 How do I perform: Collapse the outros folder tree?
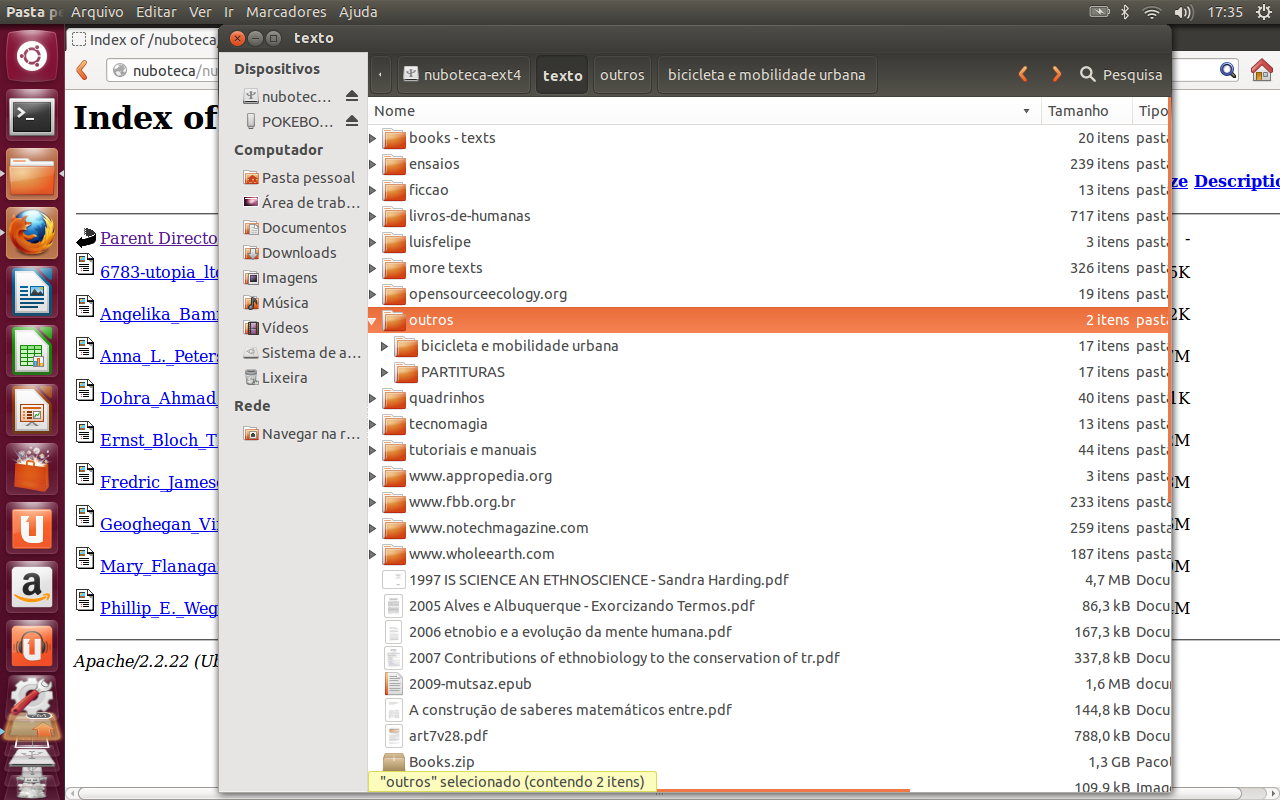pos(373,321)
